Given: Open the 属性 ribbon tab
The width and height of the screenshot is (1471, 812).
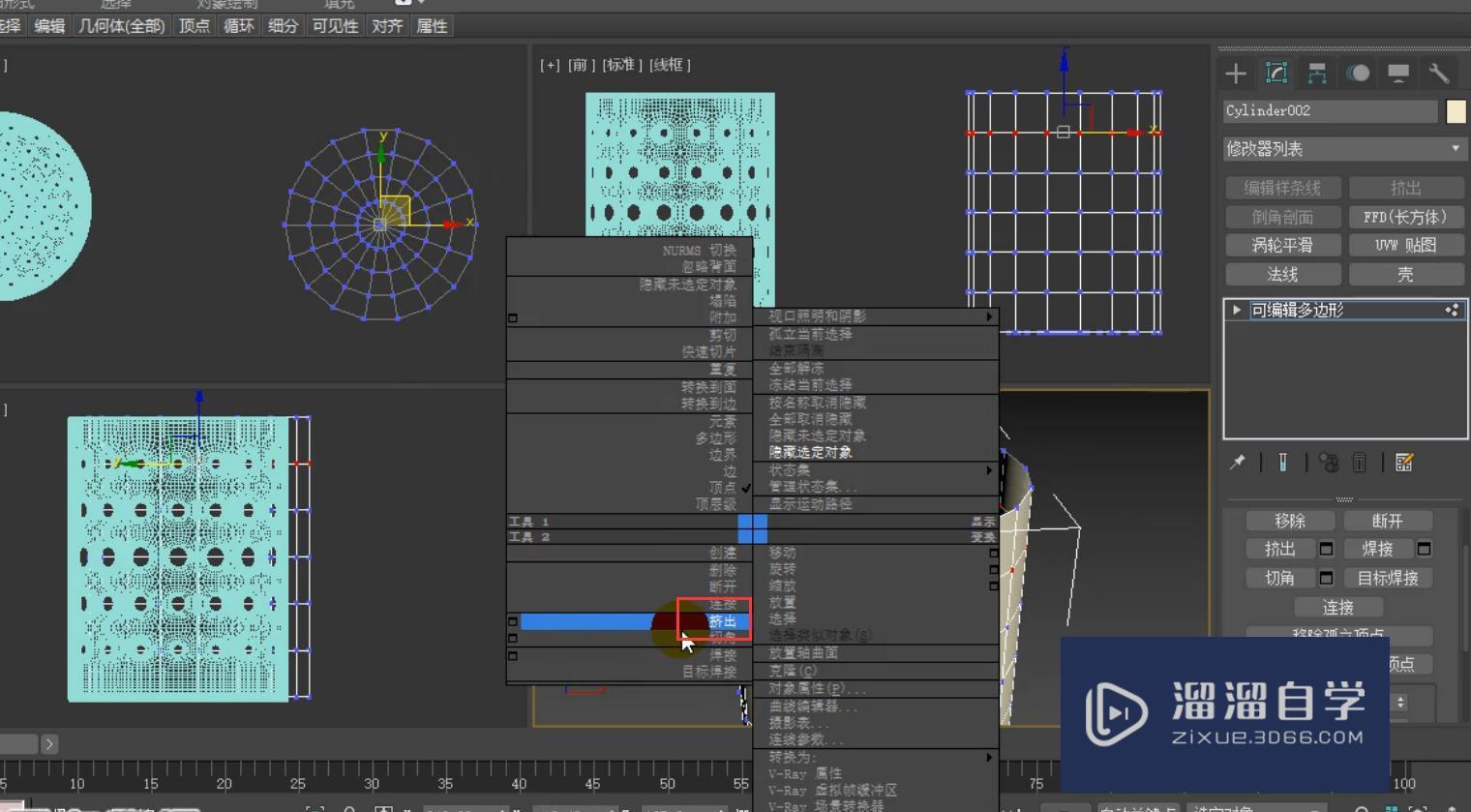Looking at the screenshot, I should coord(431,26).
